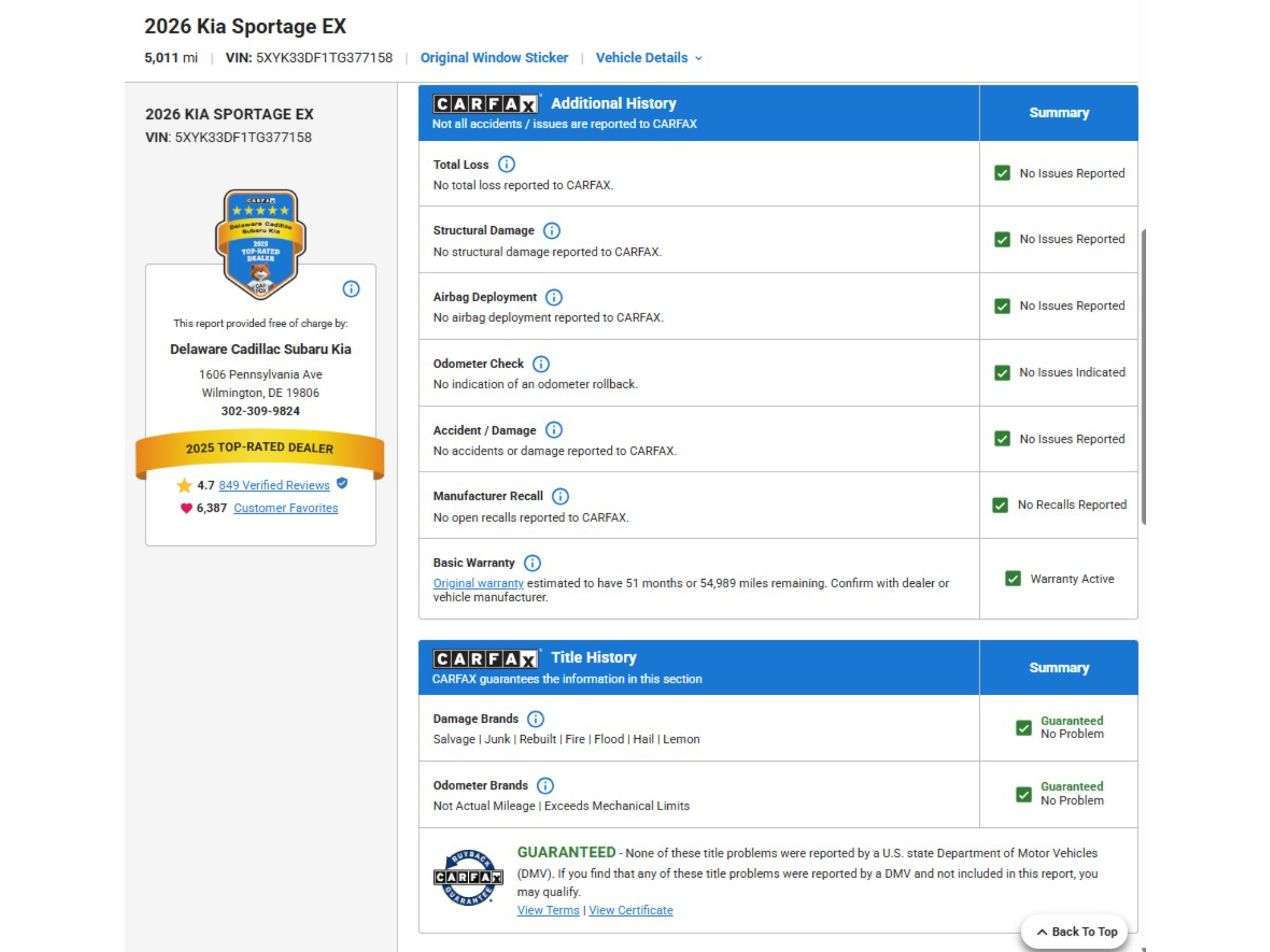Viewport: 1270px width, 952px height.
Task: Click the Odometer Check green checkmark
Action: [1002, 372]
